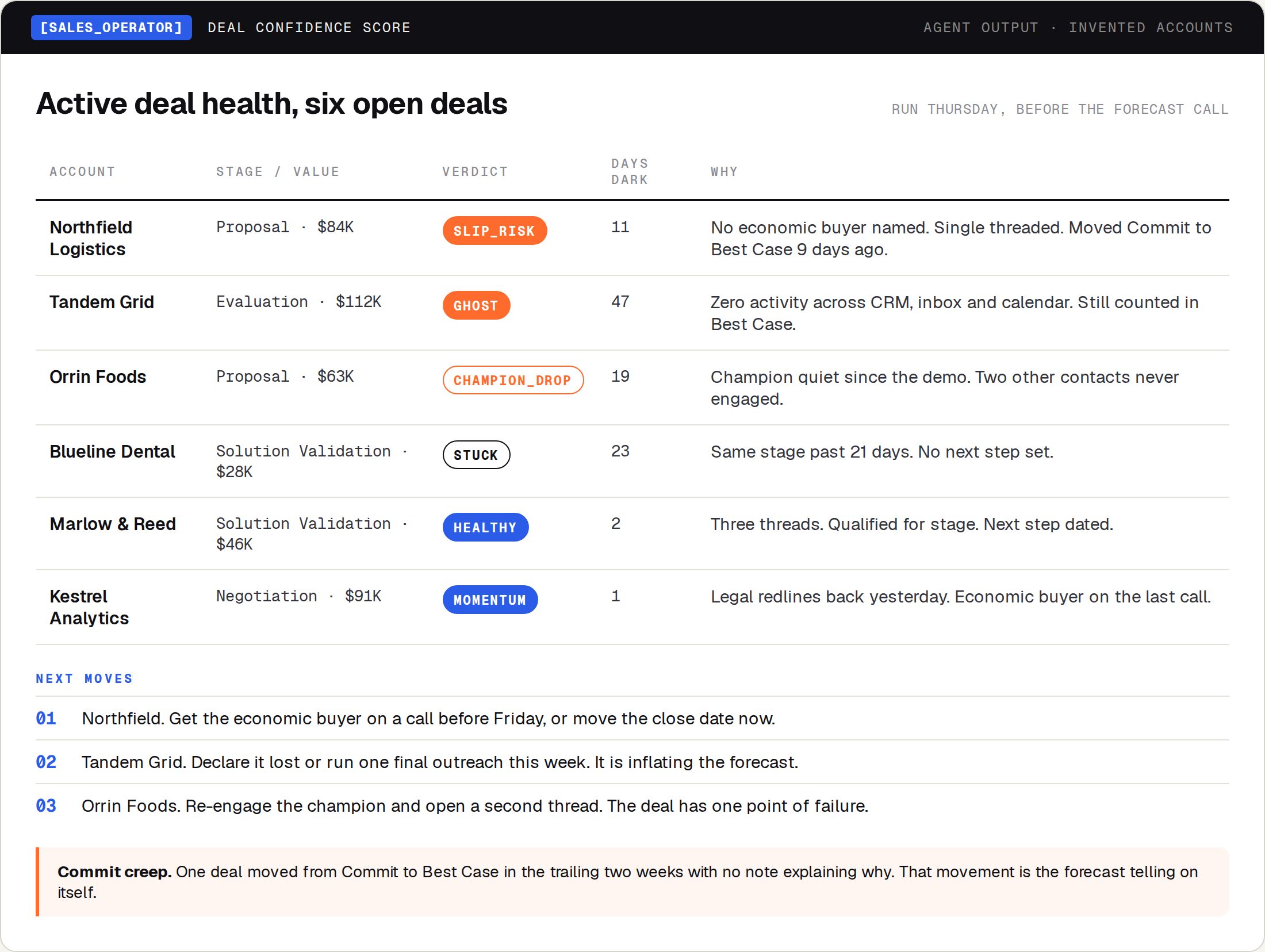Select the DEAL CONFIDENCE SCORE title
Screen dimensions: 1265x952
[x=309, y=28]
